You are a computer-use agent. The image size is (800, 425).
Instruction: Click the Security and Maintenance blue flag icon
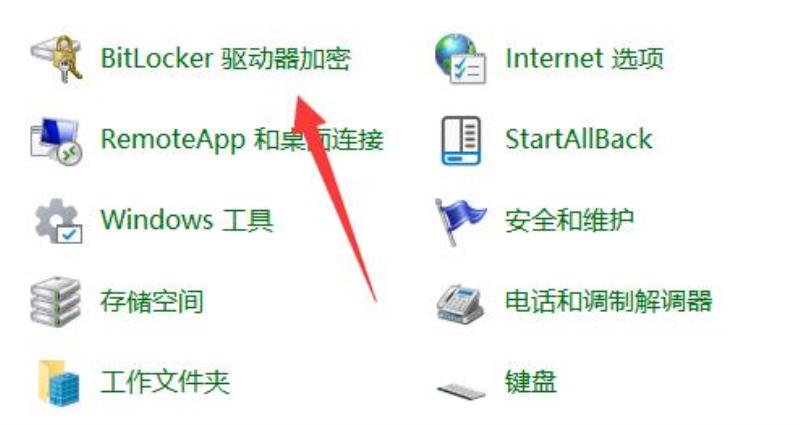click(x=459, y=221)
